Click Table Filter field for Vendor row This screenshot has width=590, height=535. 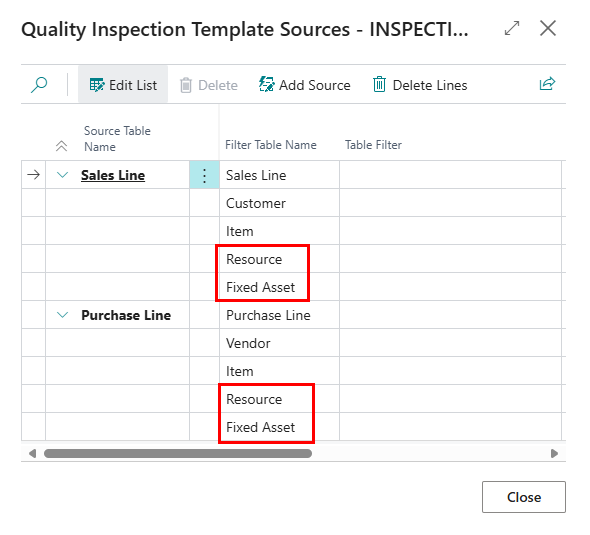point(450,343)
